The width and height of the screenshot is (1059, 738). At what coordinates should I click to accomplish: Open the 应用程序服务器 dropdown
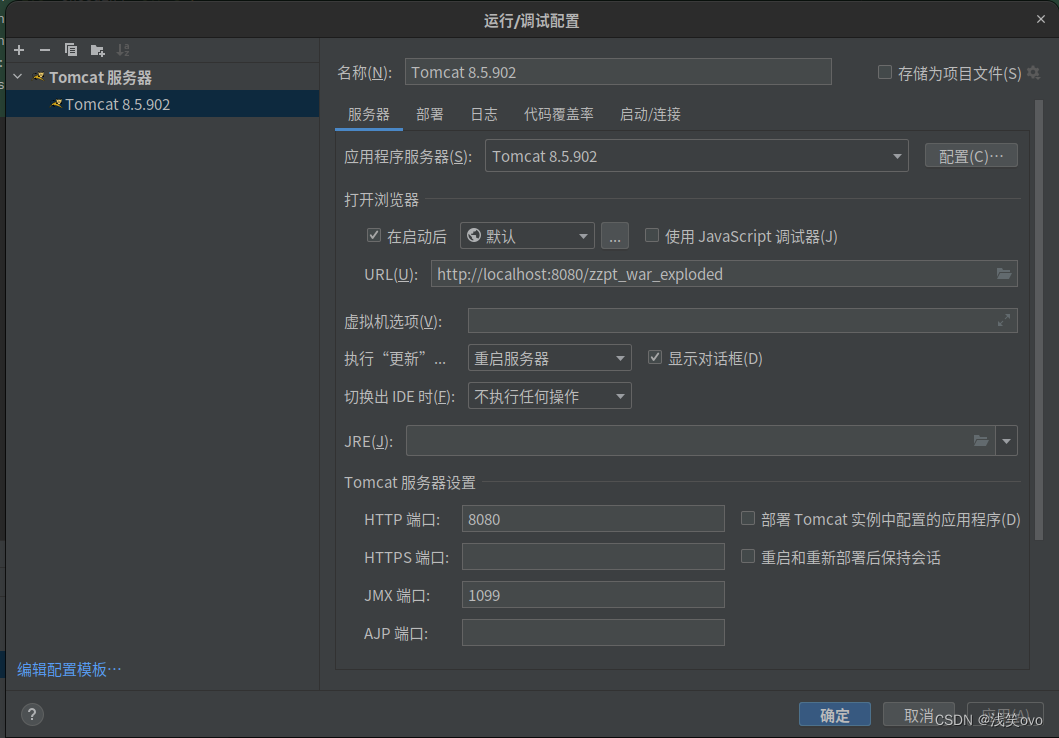[897, 156]
